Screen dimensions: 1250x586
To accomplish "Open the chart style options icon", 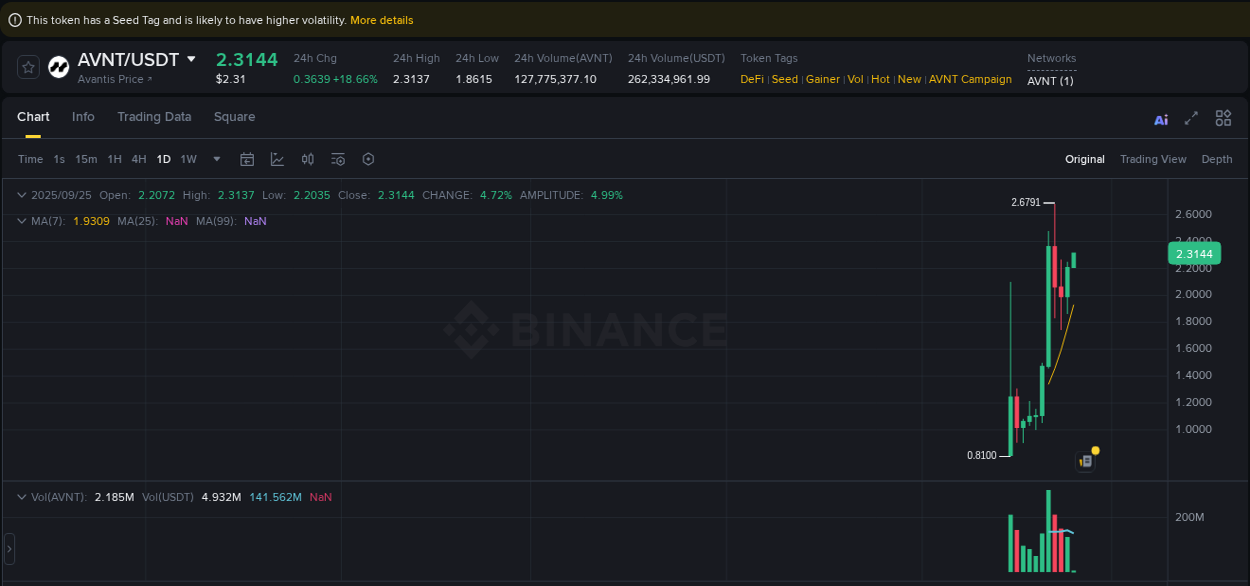I will click(277, 158).
